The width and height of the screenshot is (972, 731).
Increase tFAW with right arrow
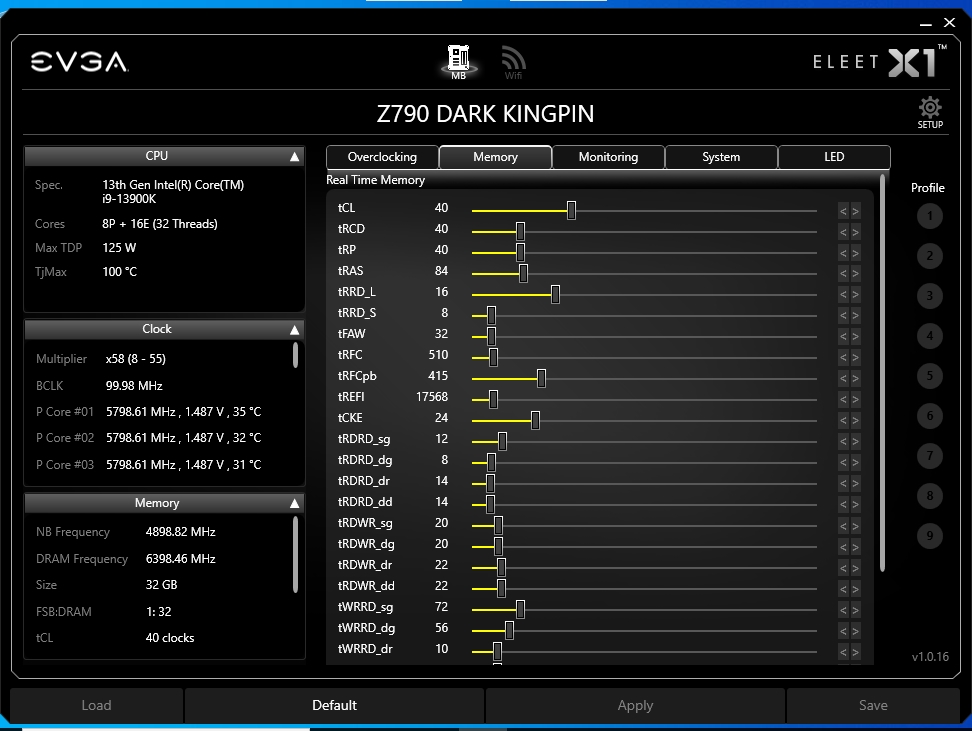[x=855, y=337]
